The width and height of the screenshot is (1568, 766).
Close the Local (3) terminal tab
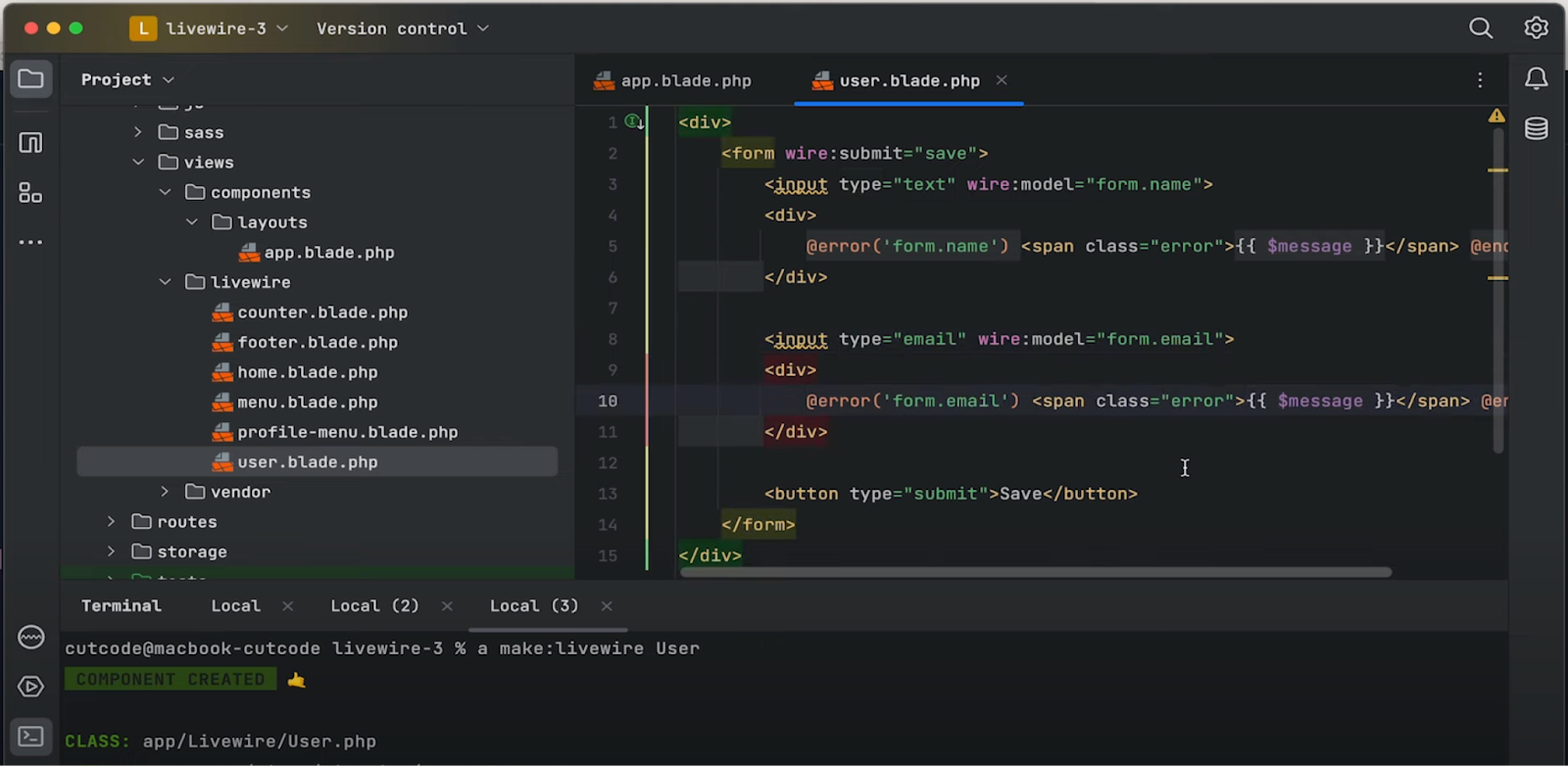tap(607, 606)
